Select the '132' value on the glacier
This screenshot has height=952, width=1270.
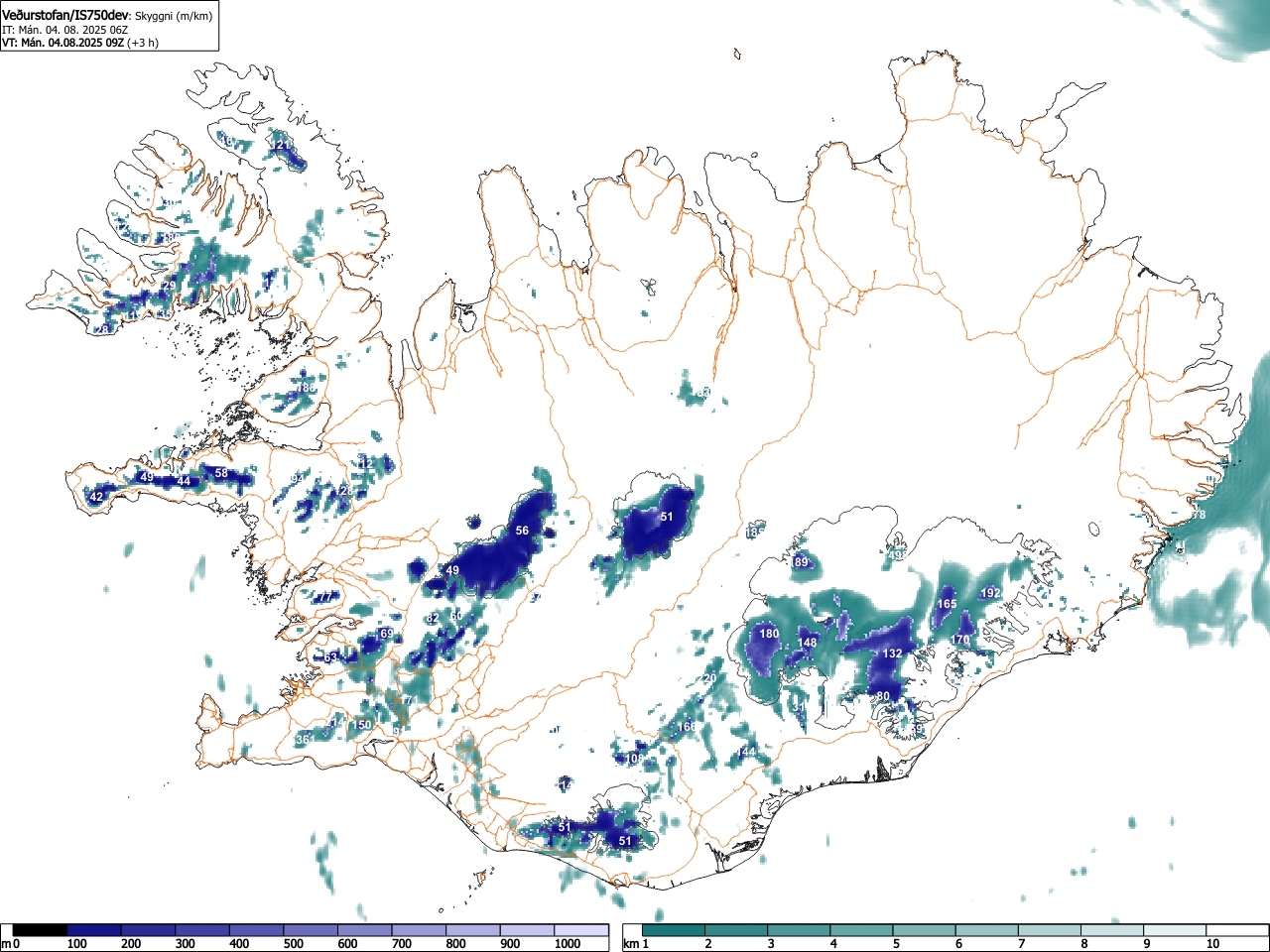coord(893,654)
